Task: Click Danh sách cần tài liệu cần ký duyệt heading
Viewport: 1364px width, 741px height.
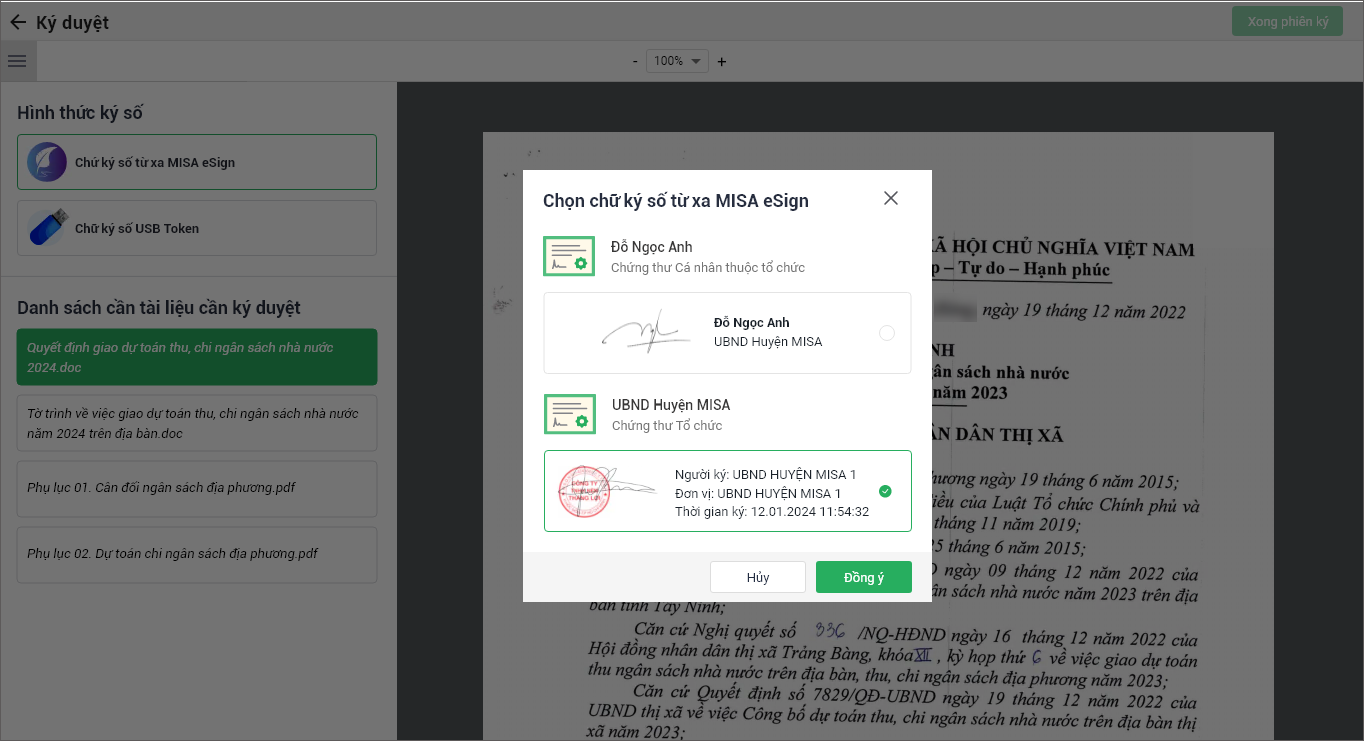Action: coord(159,308)
